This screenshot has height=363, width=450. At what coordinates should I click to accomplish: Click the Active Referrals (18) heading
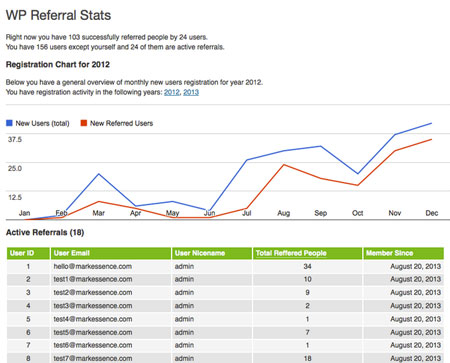45,232
